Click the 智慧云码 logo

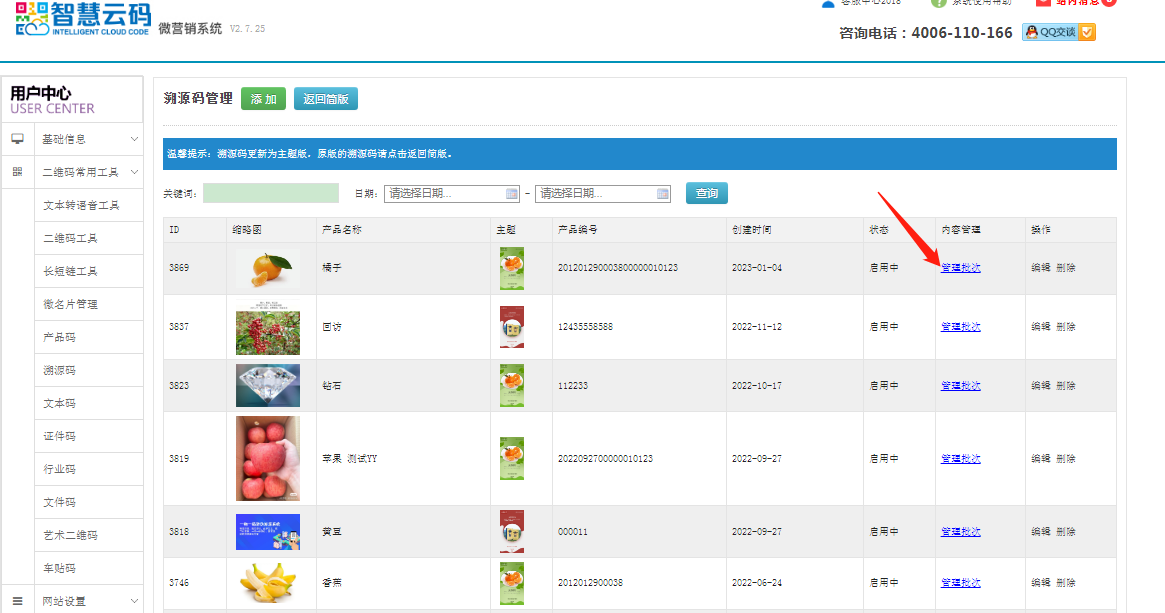tap(85, 20)
